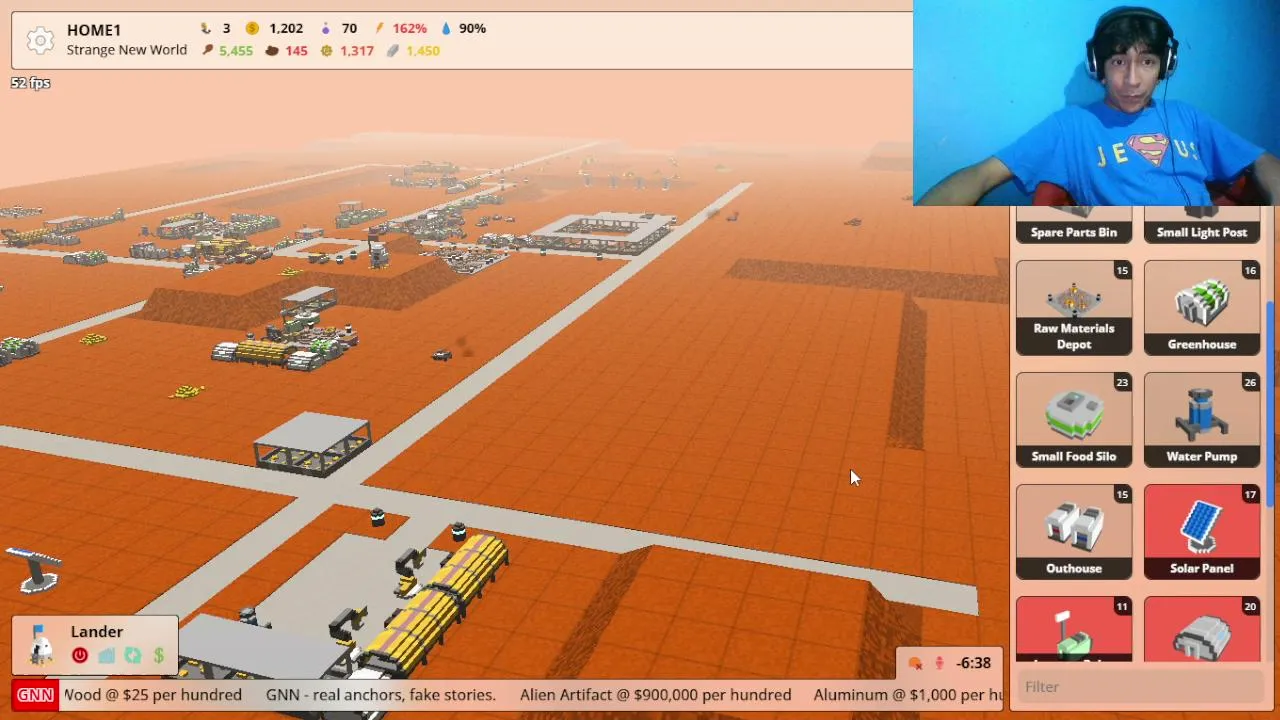Click the build menu Filter field
This screenshot has width=1280, height=720.
pyautogui.click(x=1142, y=687)
